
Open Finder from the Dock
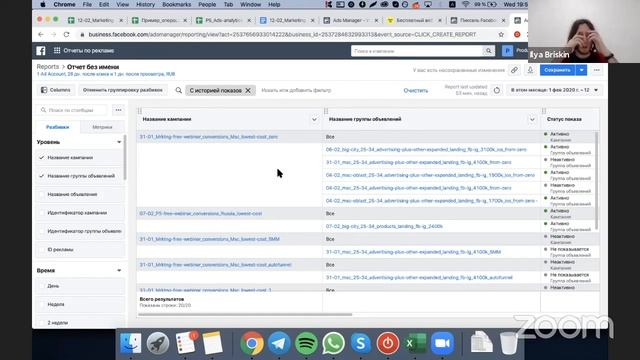(x=131, y=343)
